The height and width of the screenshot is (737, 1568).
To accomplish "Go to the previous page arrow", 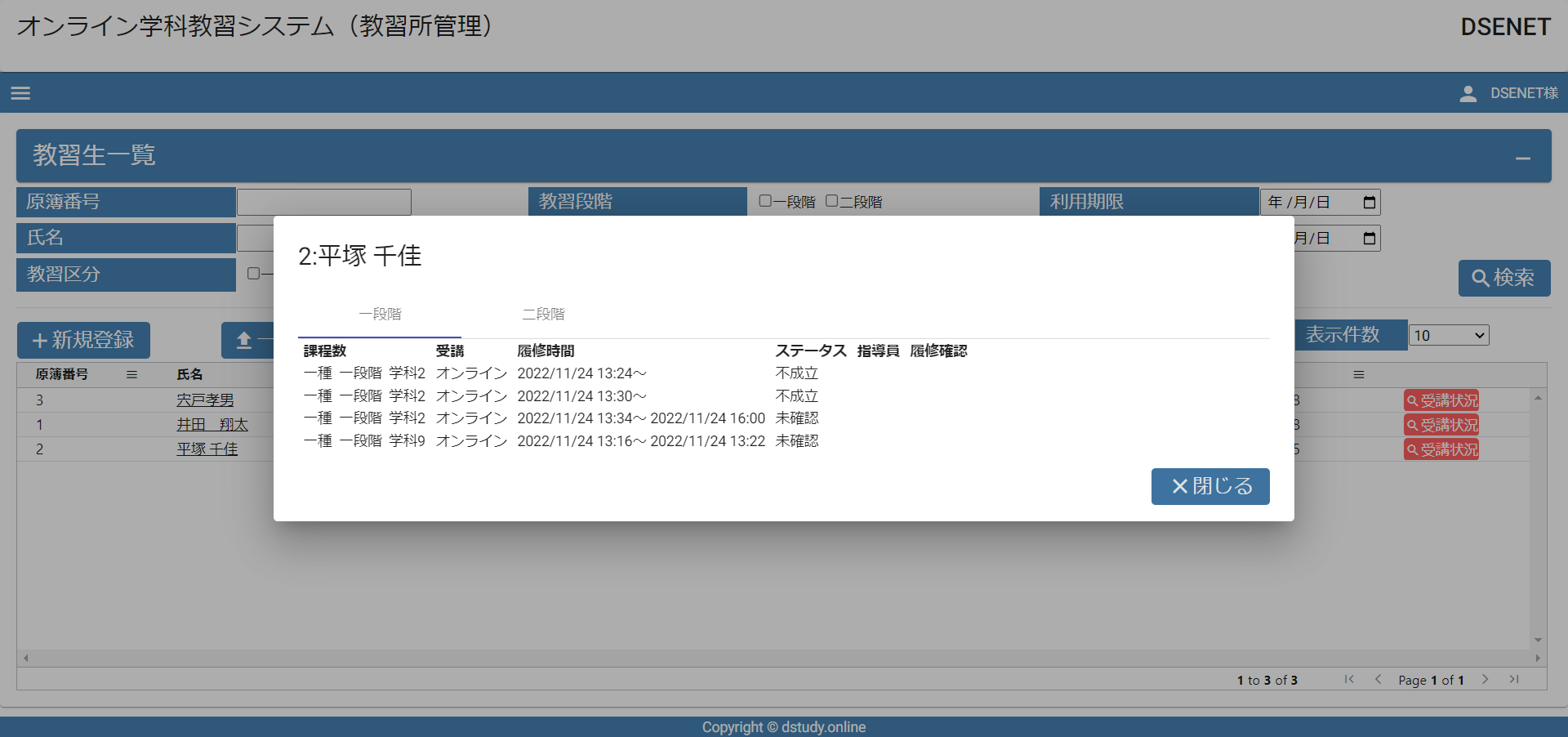I will coord(1378,679).
